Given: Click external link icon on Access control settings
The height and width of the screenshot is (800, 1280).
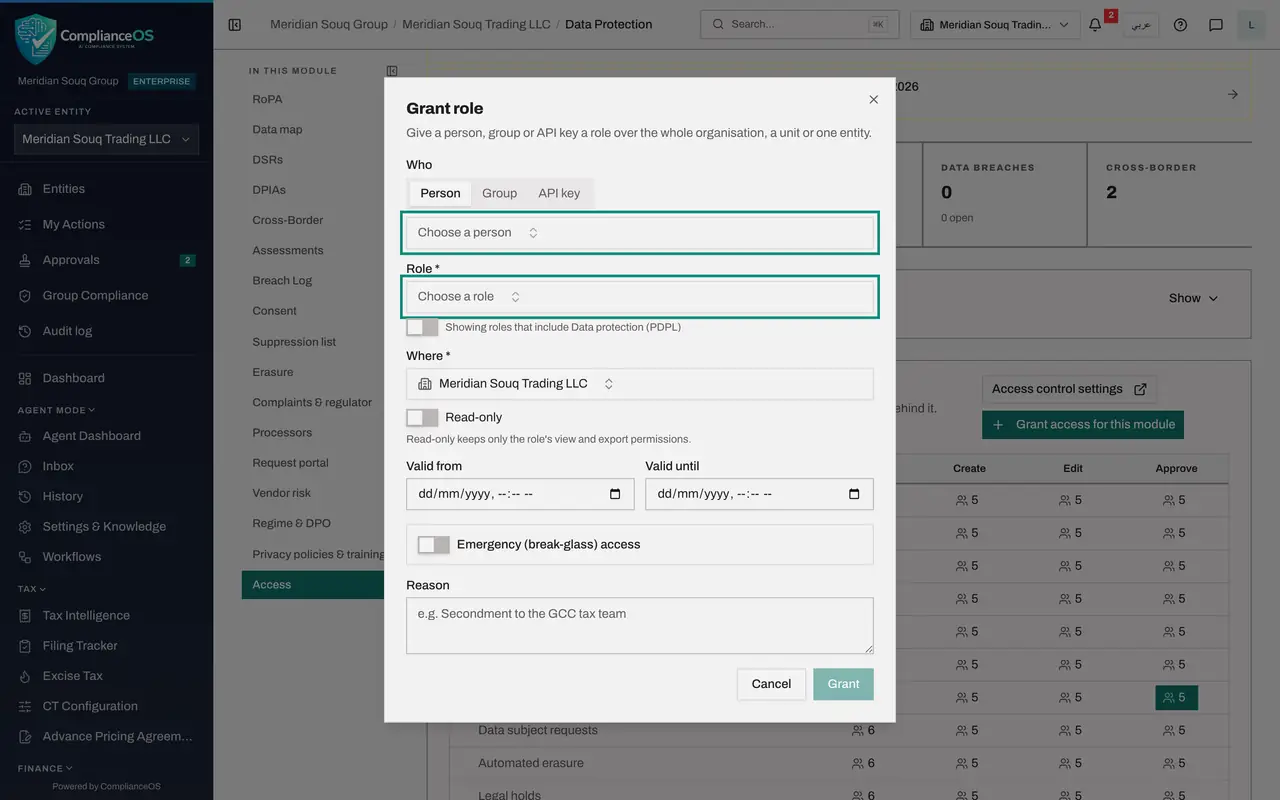Looking at the screenshot, I should point(1141,389).
